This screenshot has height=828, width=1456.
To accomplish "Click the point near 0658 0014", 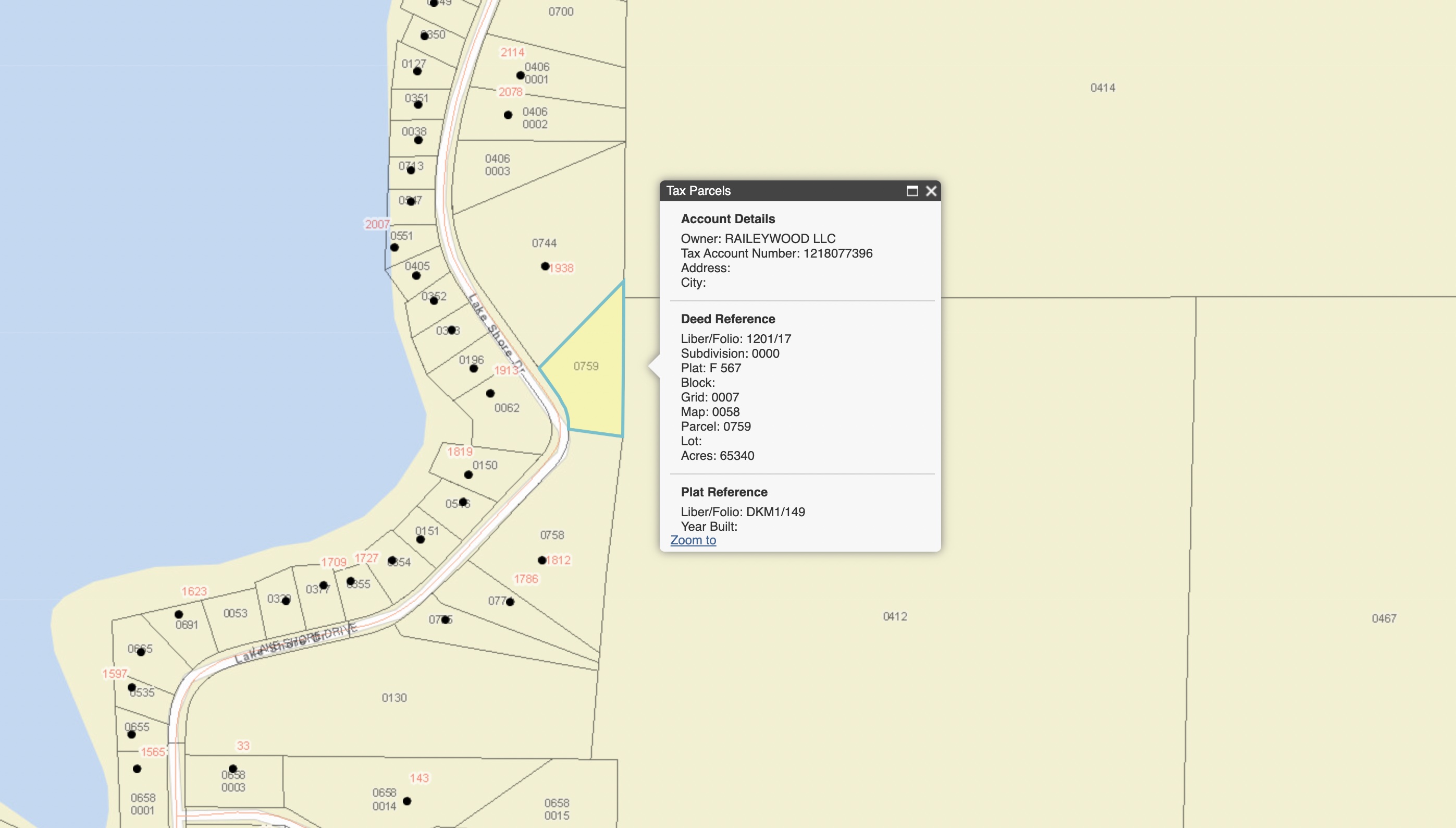I will [407, 801].
